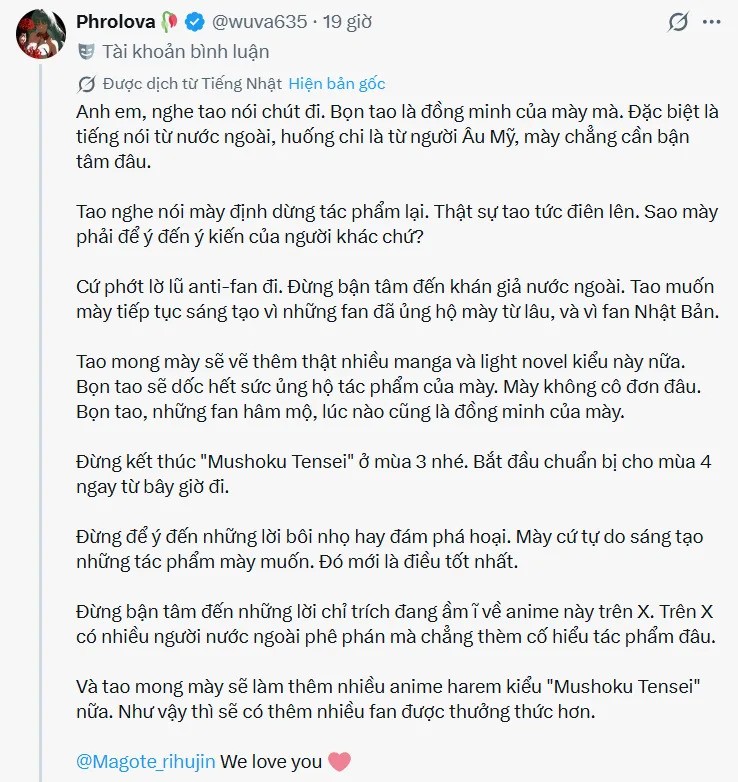
Task: Open Phrolova's profile picture
Action: (41, 34)
